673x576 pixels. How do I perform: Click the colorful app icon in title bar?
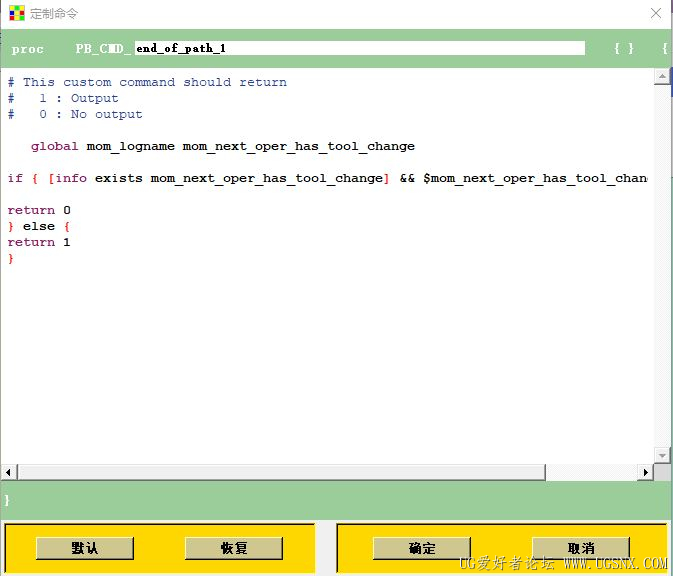[16, 13]
